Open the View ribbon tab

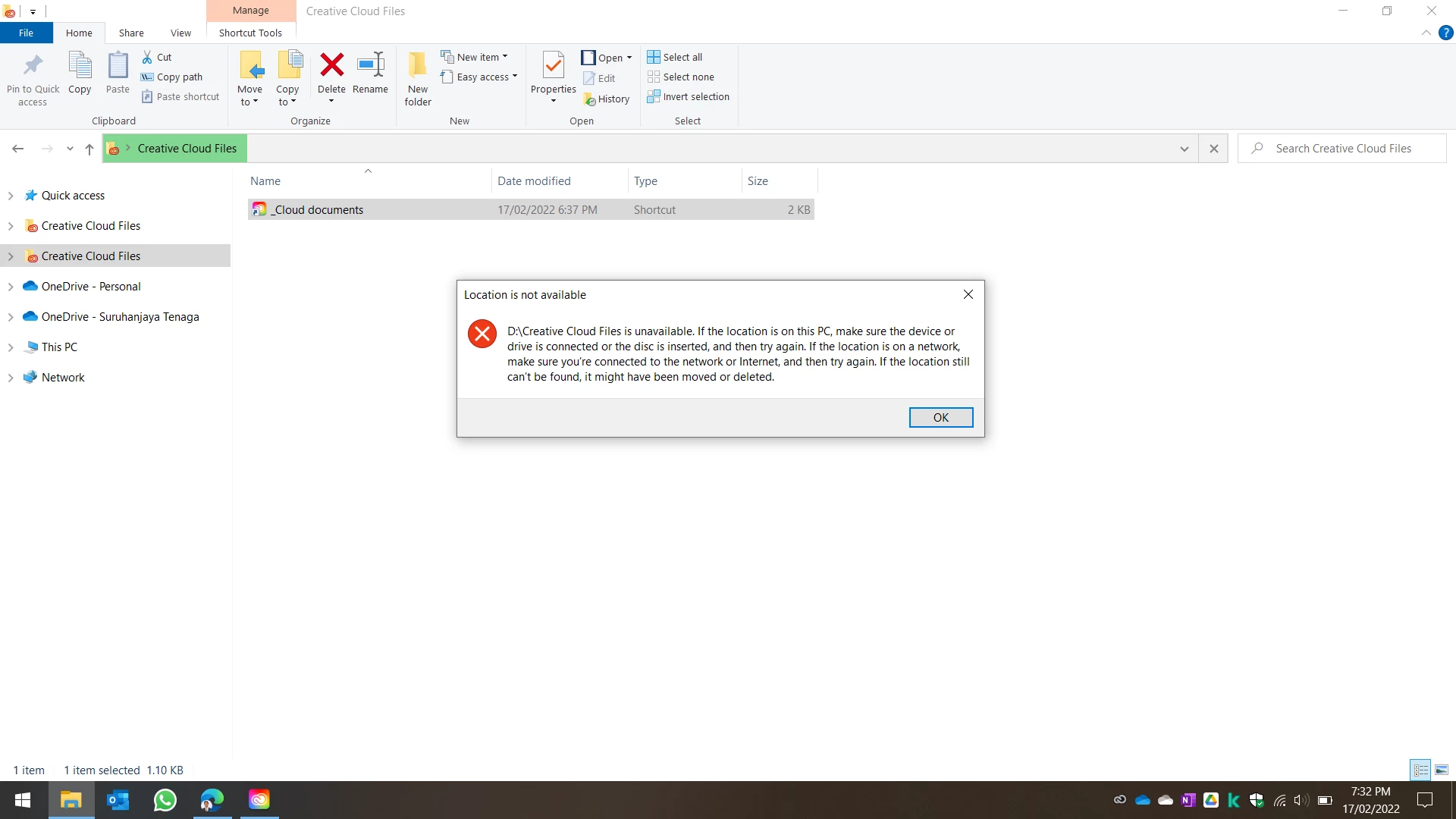[x=180, y=33]
